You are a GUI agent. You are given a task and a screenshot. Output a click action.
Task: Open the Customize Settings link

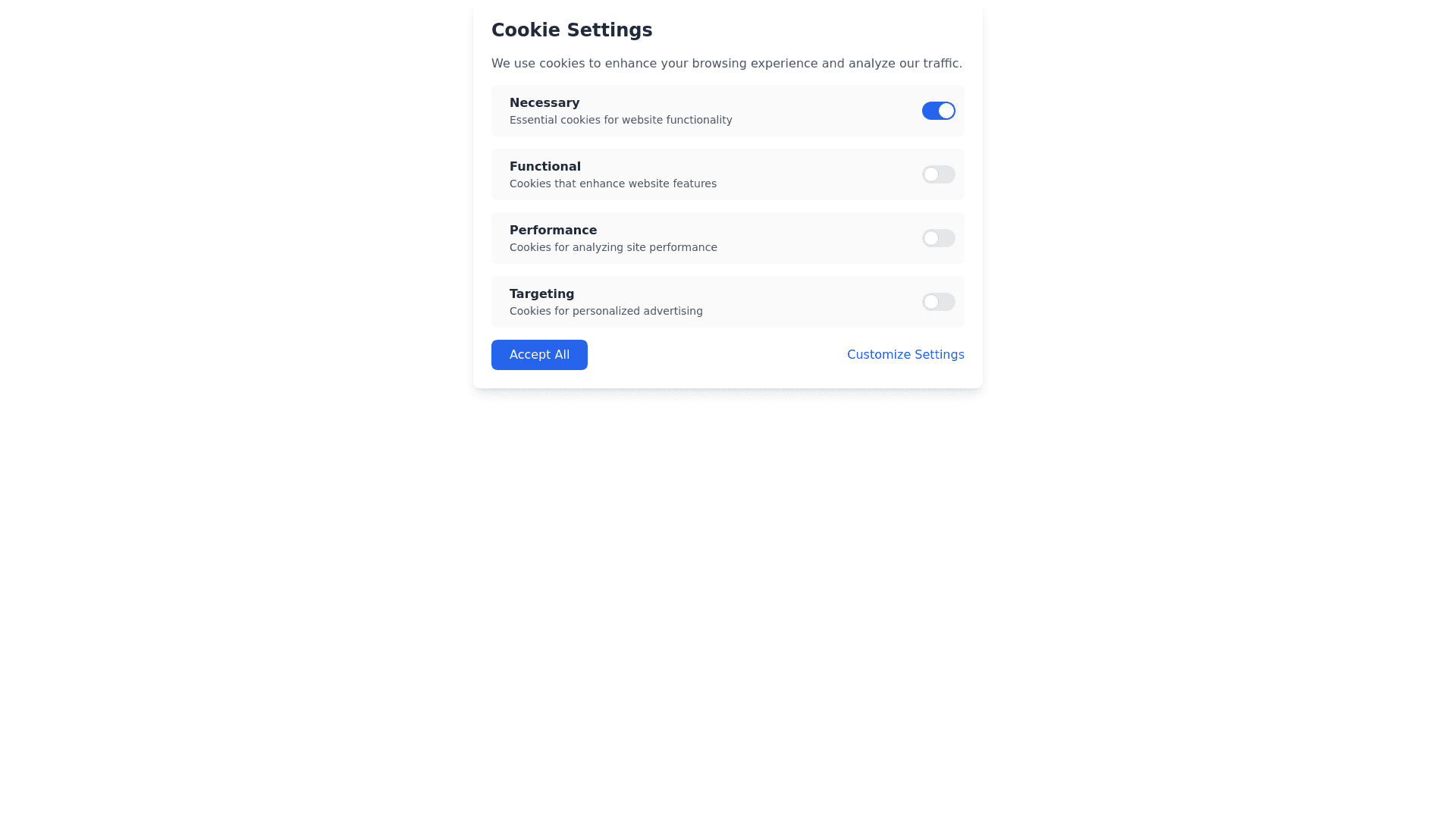(x=905, y=355)
